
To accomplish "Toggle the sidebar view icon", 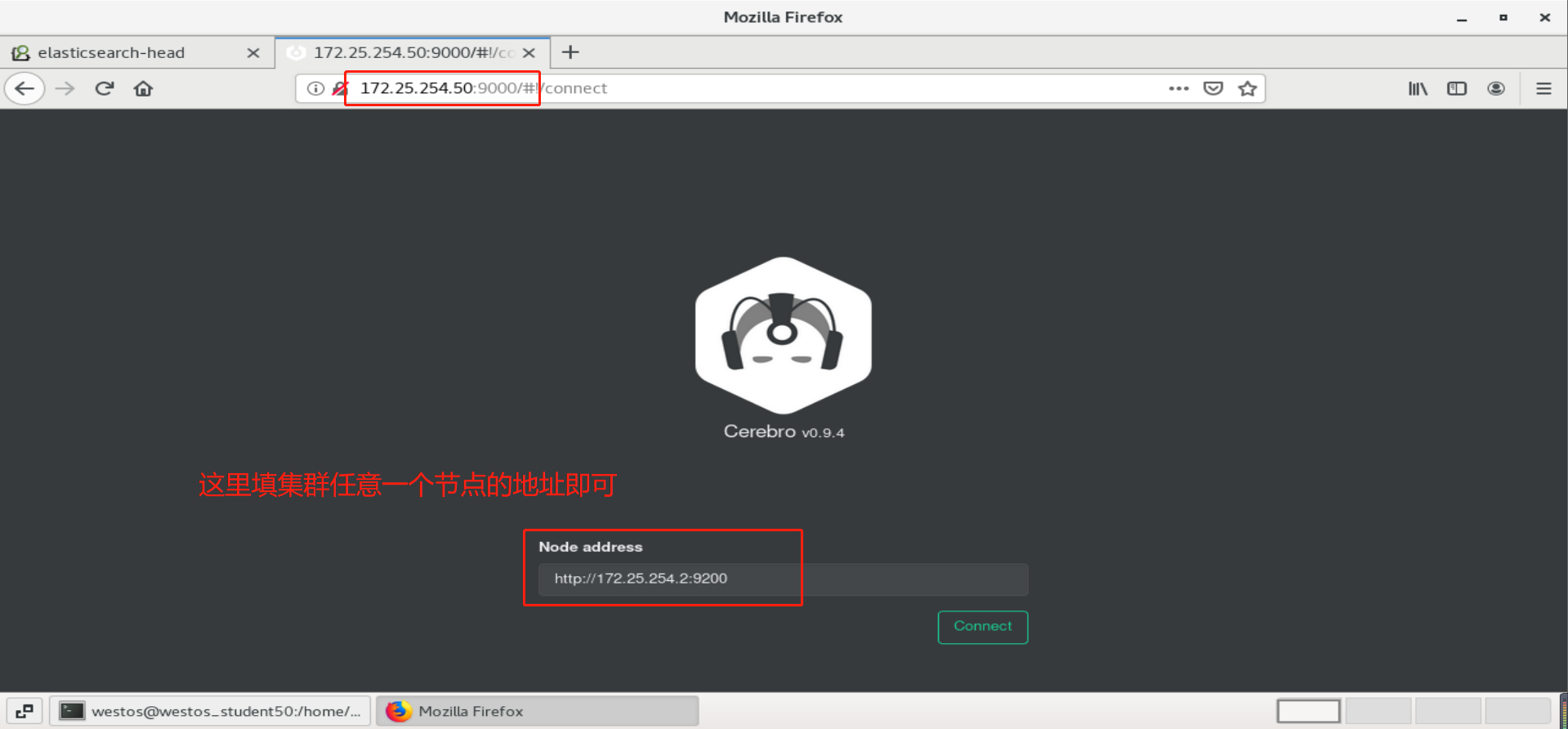I will 1457,88.
